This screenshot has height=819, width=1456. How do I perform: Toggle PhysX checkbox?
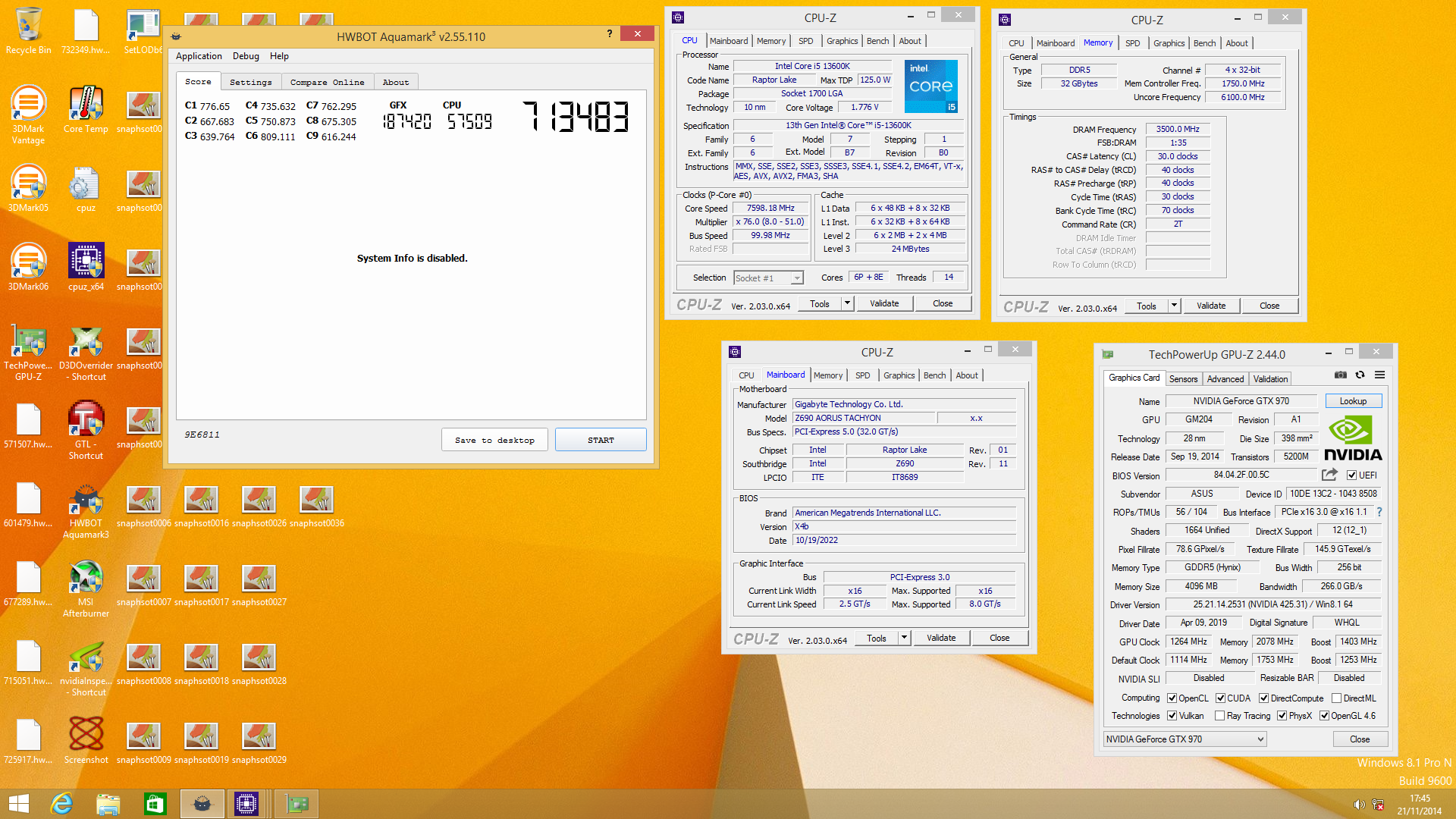click(1282, 716)
